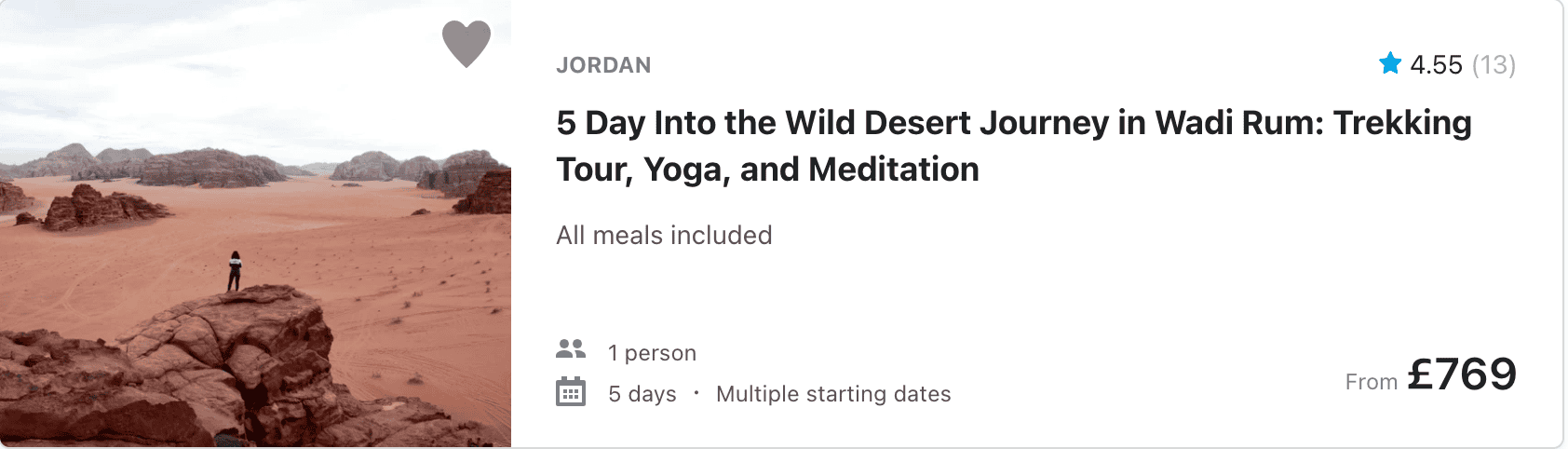1568x449 pixels.
Task: Open the Wadi Rum desert photo thumbnail
Action: coord(255,224)
